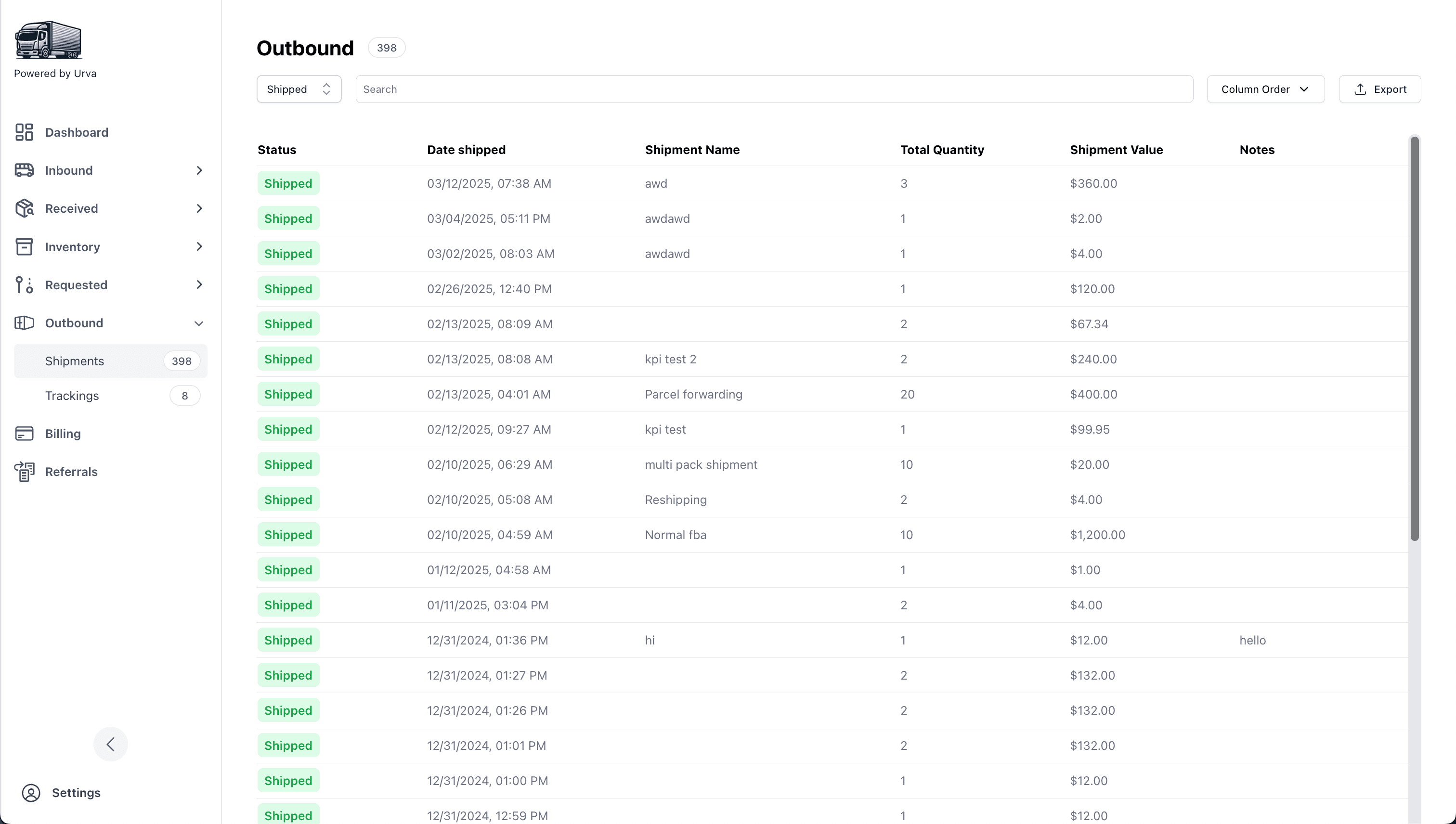Click the Billing credit card icon
The height and width of the screenshot is (824, 1456).
[x=24, y=434]
